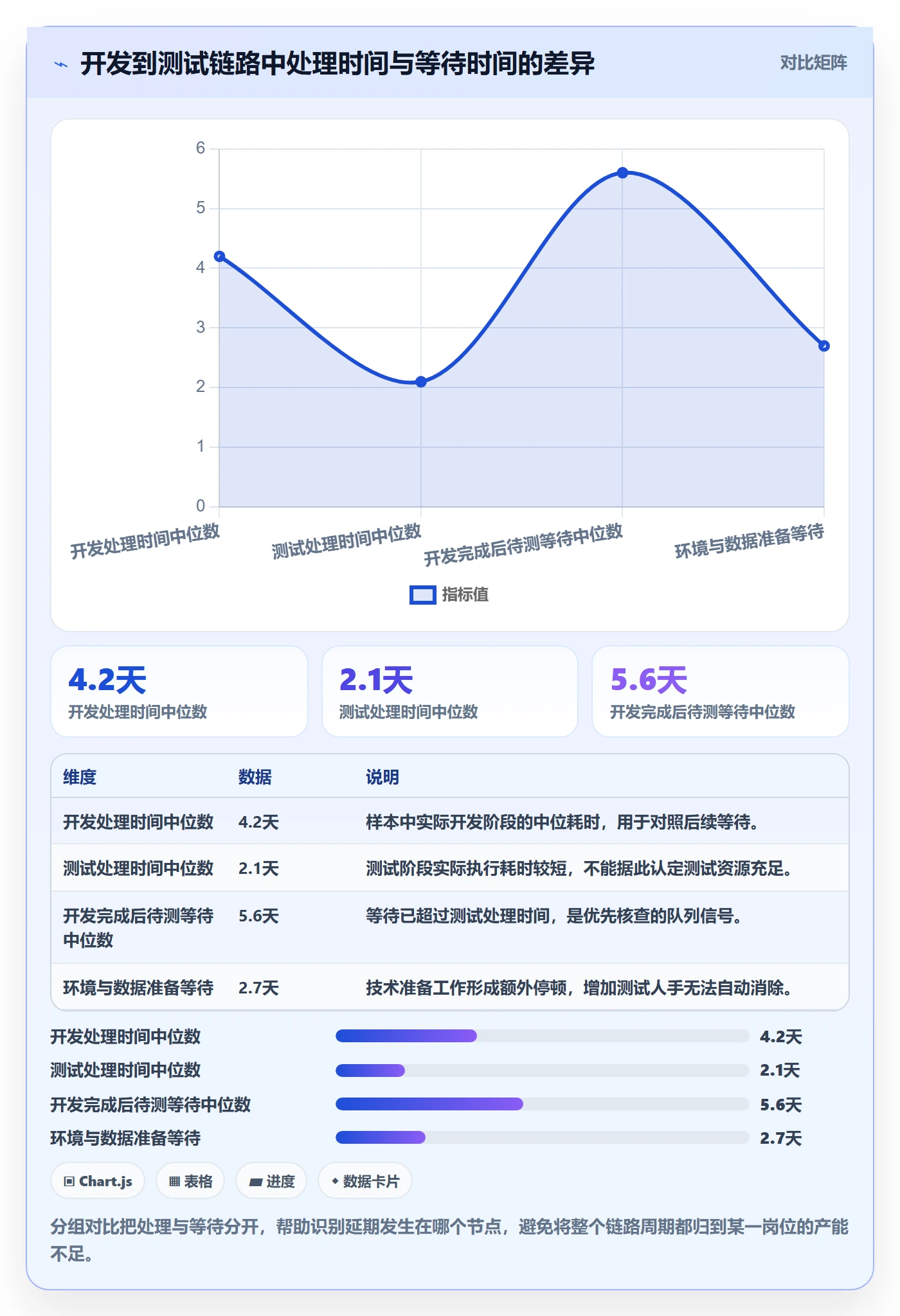Click the 说明 column header
The height and width of the screenshot is (1316, 900).
click(x=382, y=777)
